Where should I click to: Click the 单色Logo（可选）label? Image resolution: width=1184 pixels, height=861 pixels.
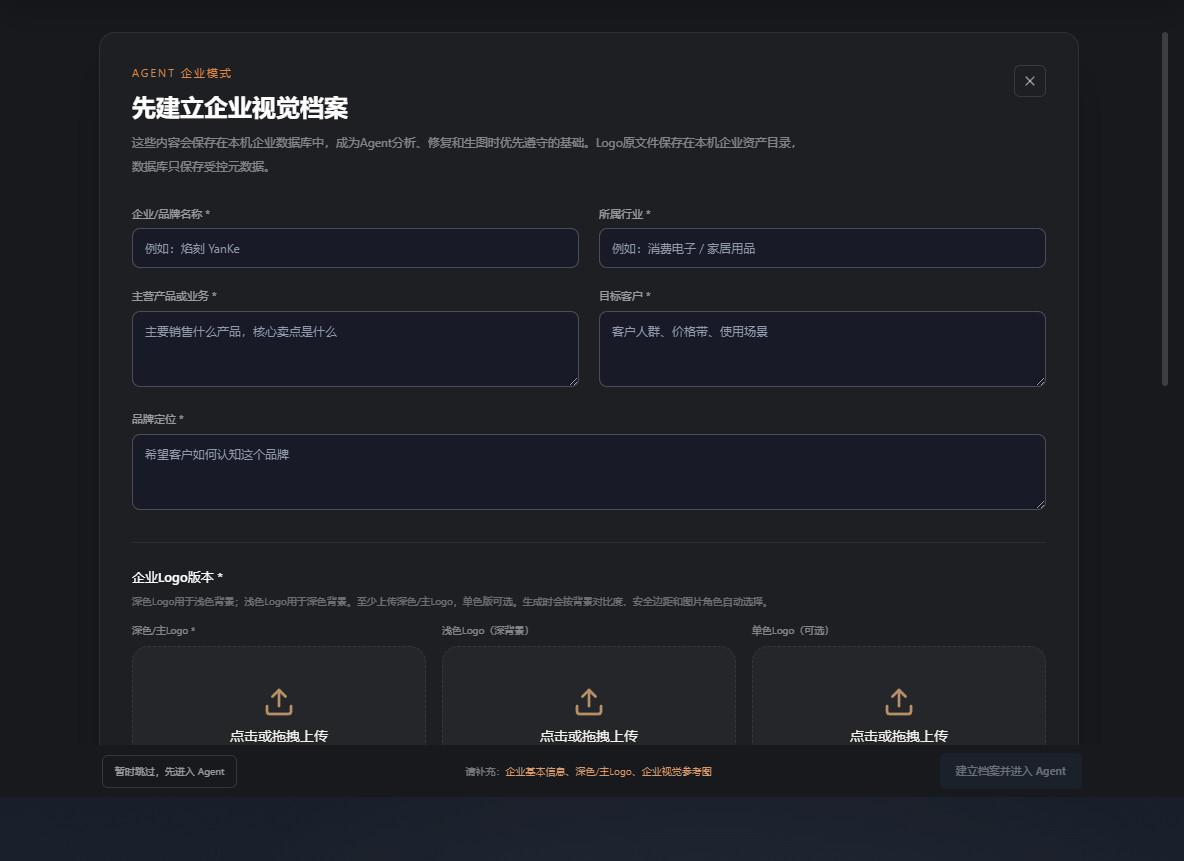point(790,630)
